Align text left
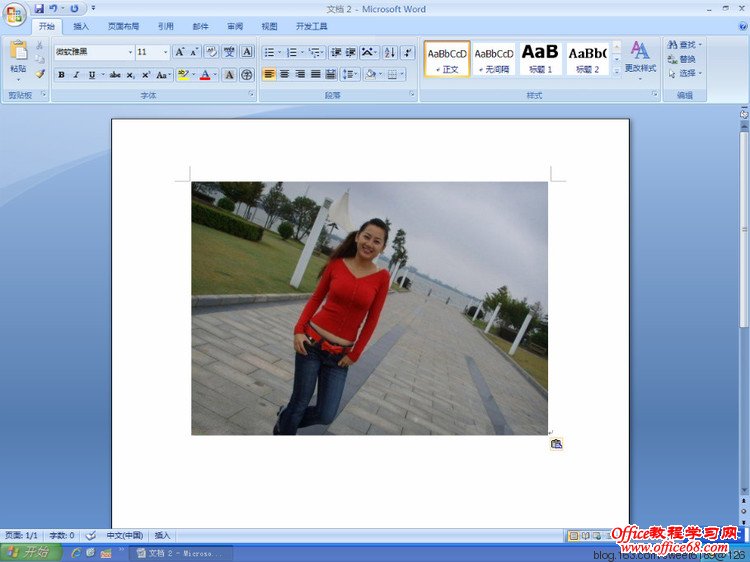This screenshot has height=562, width=750. (x=269, y=74)
